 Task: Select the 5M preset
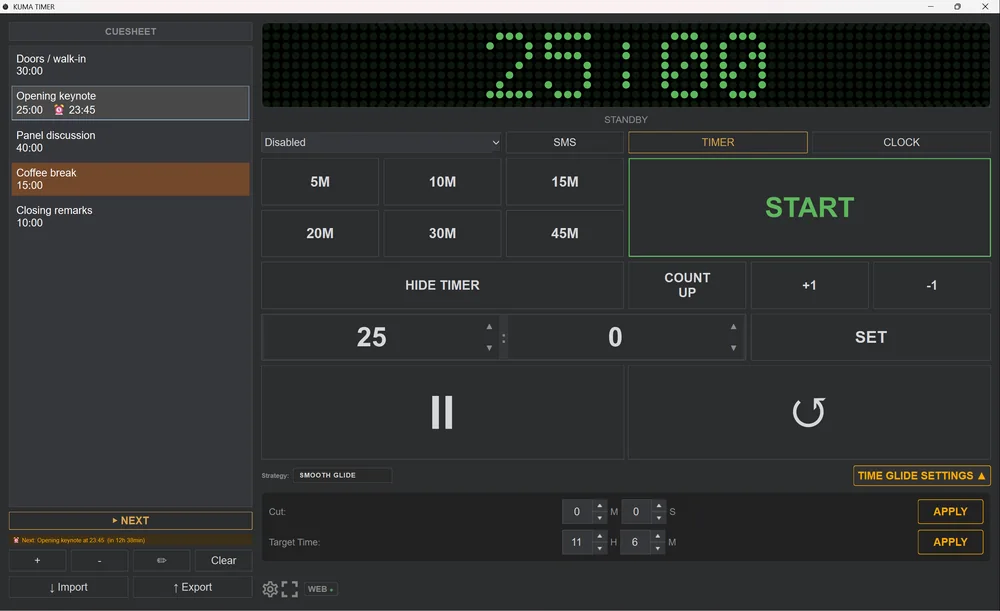click(320, 182)
